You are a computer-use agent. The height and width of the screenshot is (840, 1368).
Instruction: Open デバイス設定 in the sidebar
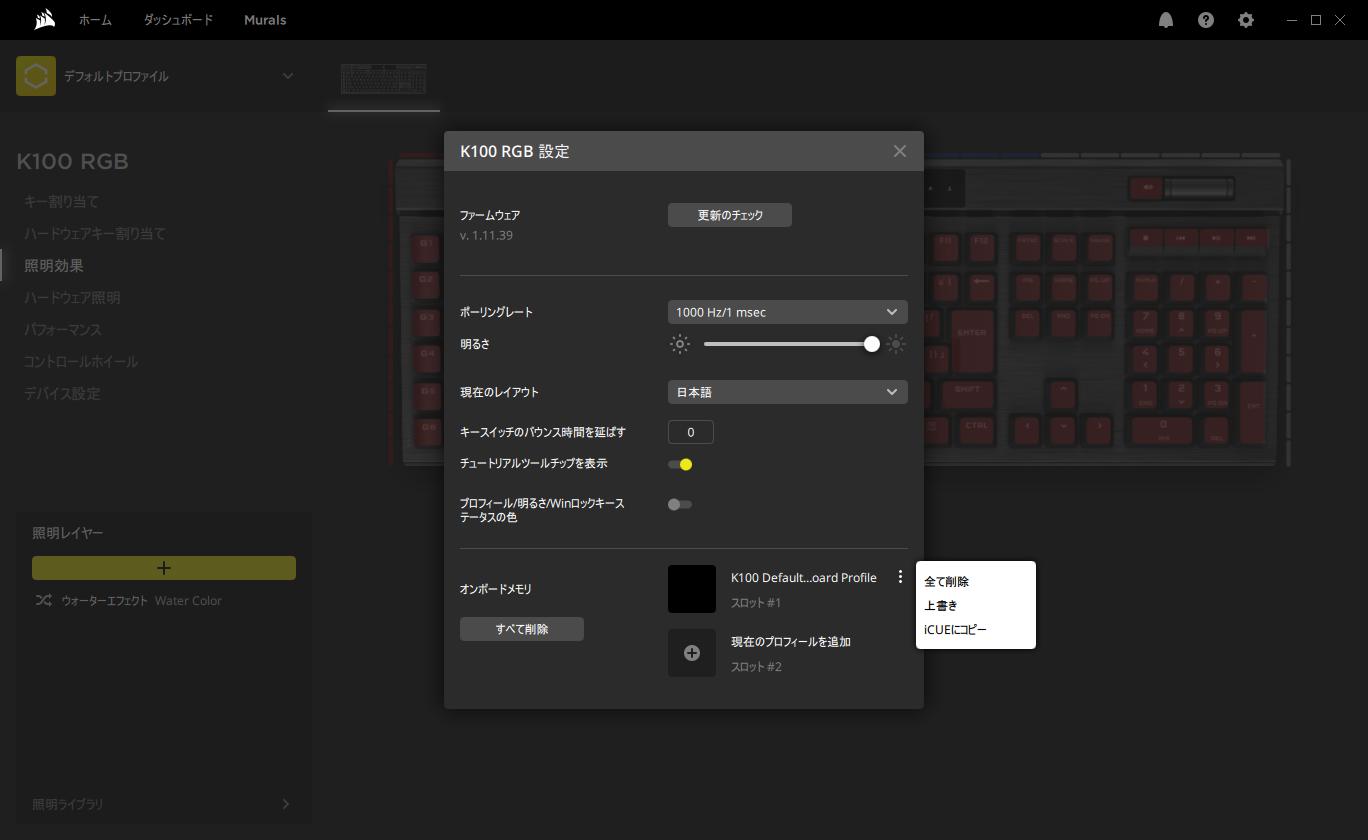62,394
